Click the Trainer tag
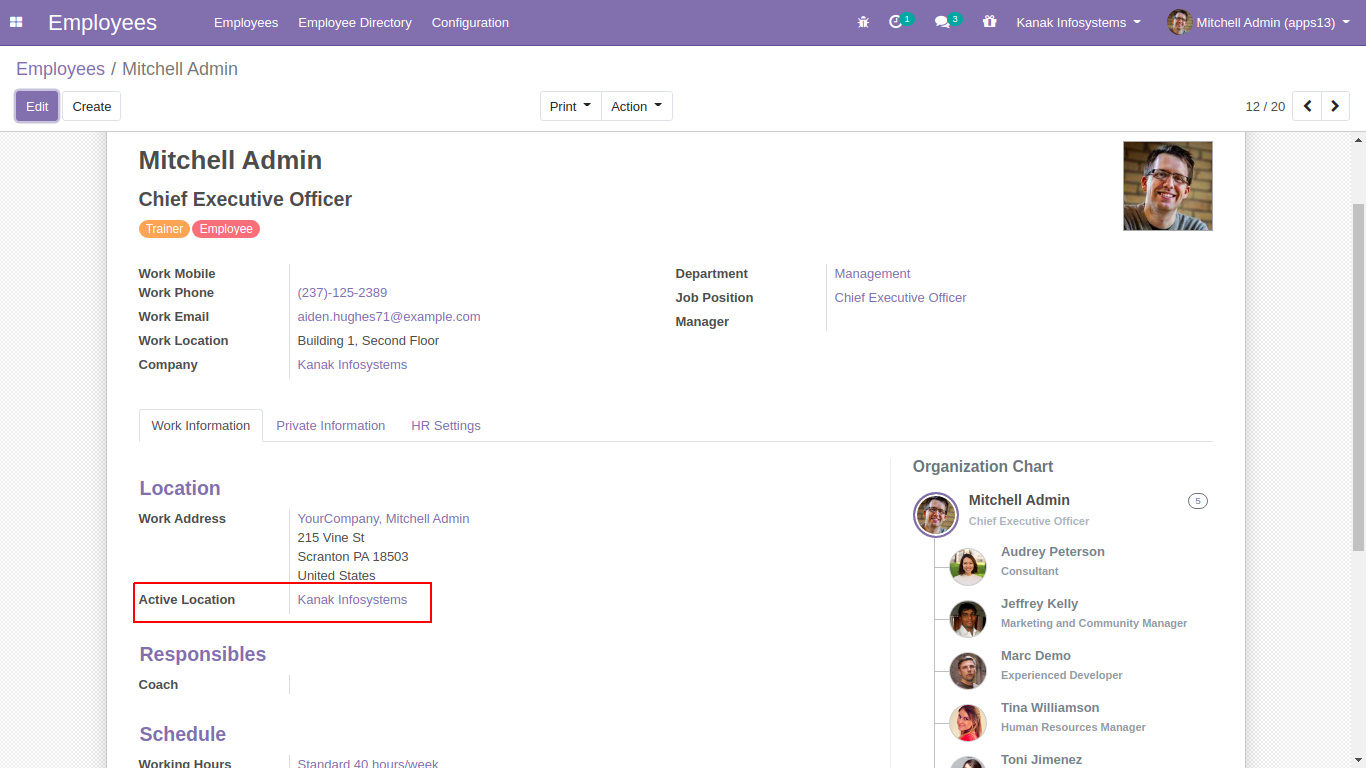The image size is (1366, 768). click(x=164, y=229)
